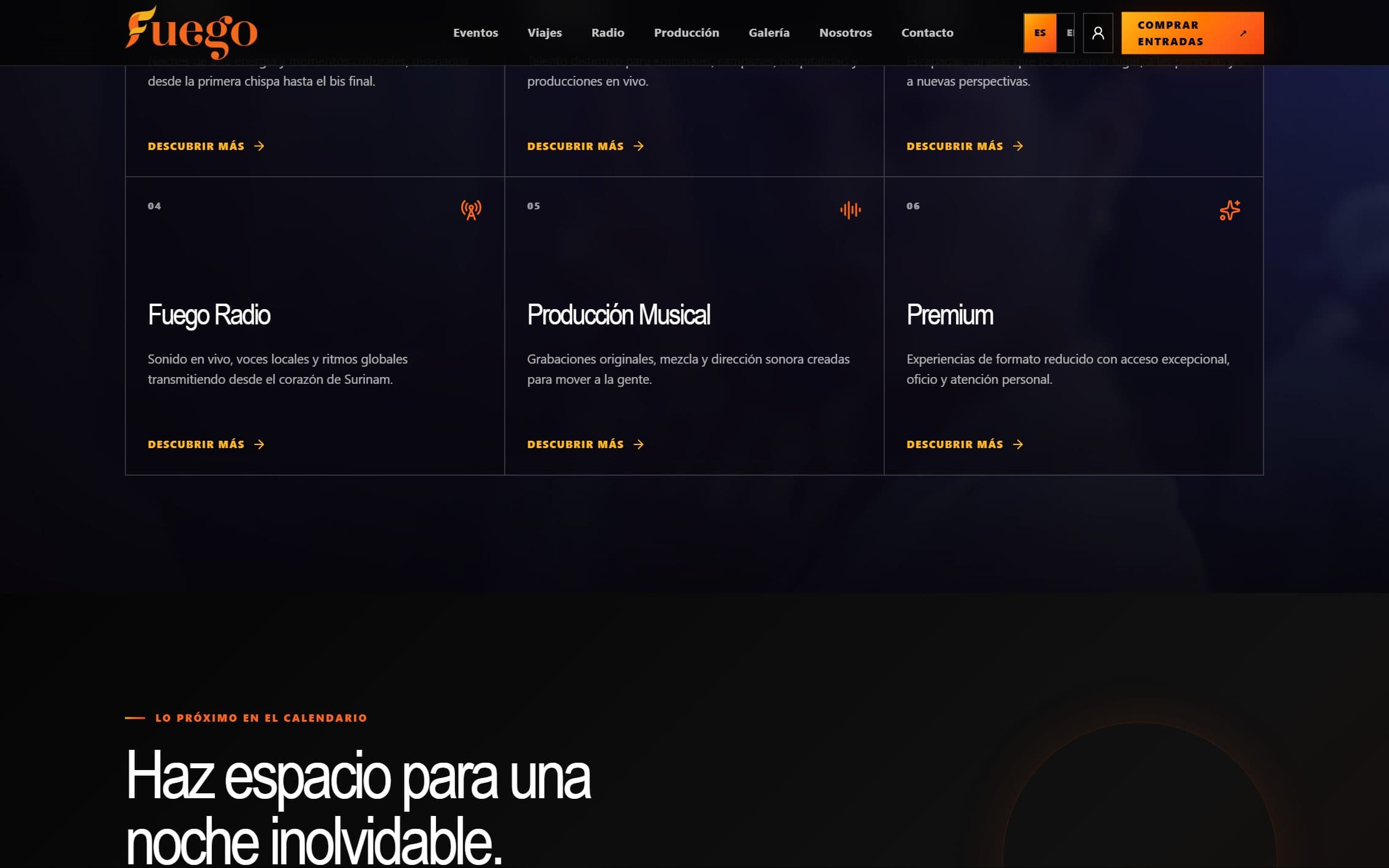Click the 'Experiencias de formato reducido' description
Viewport: 1389px width, 868px height.
click(1068, 369)
